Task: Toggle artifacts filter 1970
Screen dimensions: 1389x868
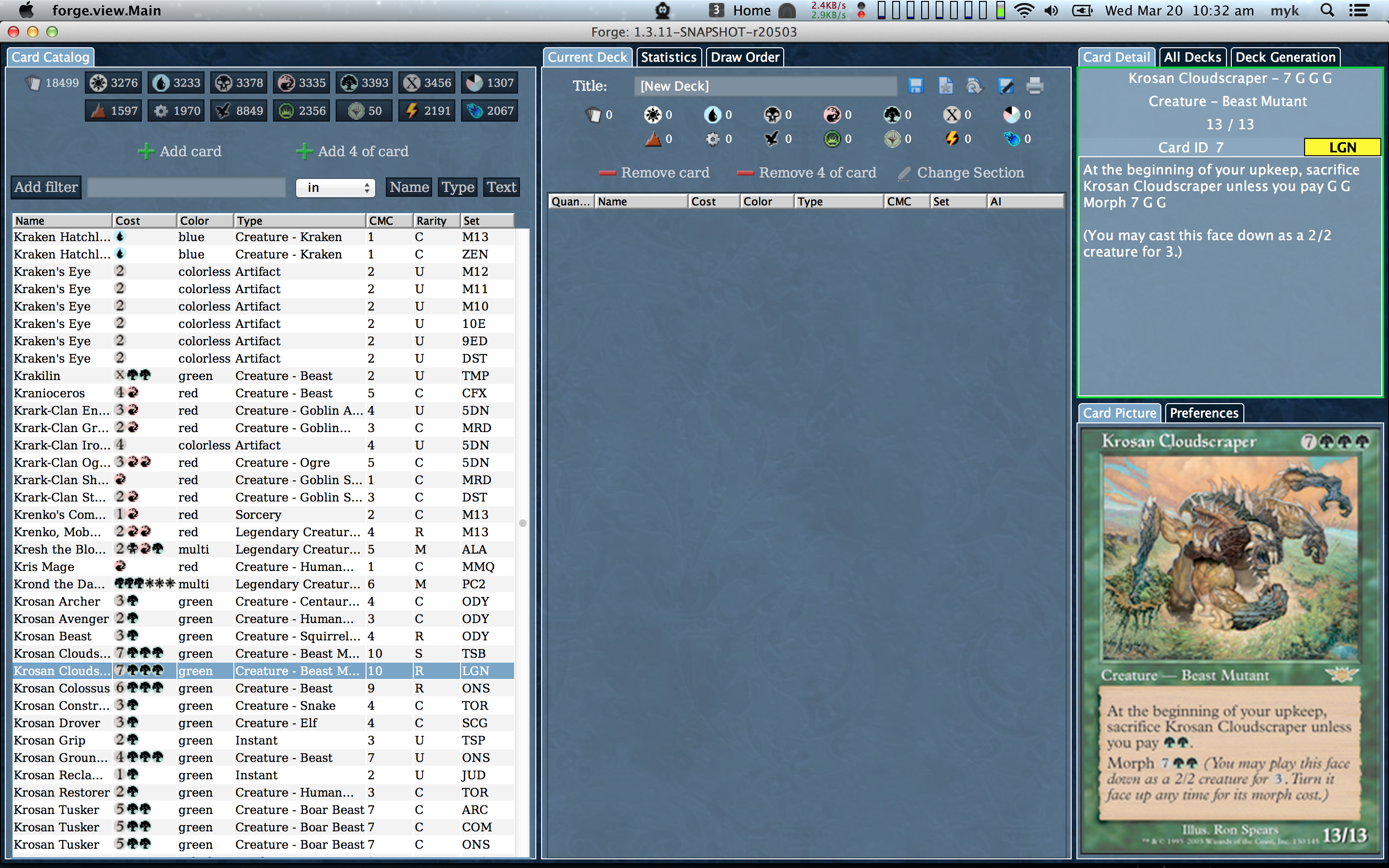Action: click(x=176, y=111)
